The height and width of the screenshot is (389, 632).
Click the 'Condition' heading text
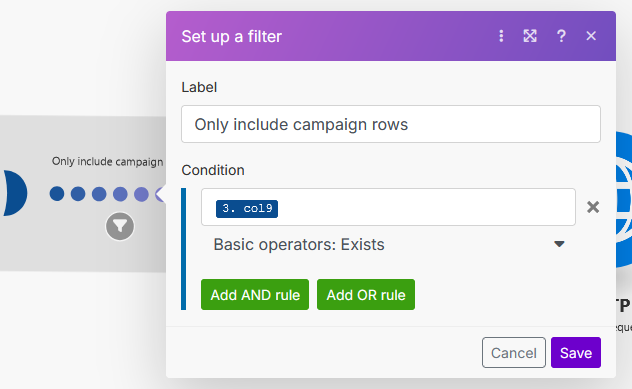coord(213,170)
